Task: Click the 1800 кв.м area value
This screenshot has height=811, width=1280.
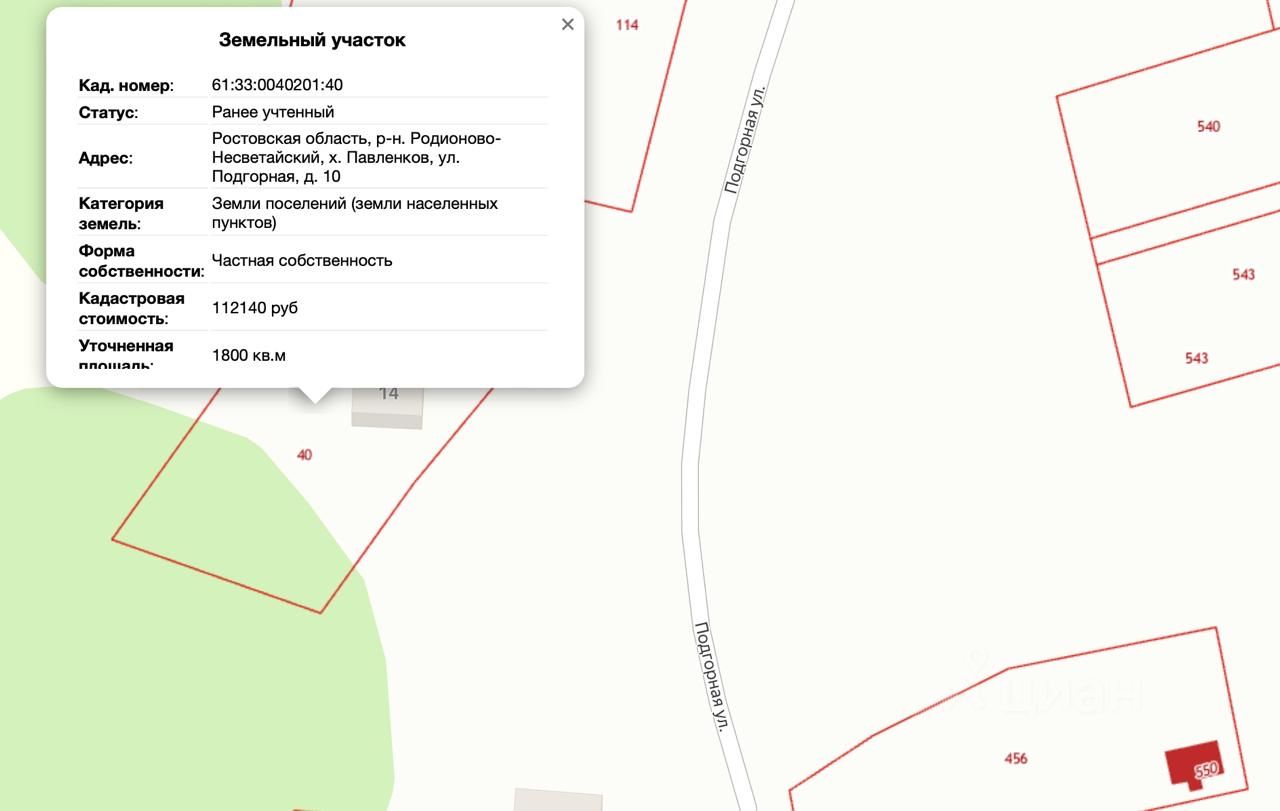Action: pyautogui.click(x=249, y=355)
